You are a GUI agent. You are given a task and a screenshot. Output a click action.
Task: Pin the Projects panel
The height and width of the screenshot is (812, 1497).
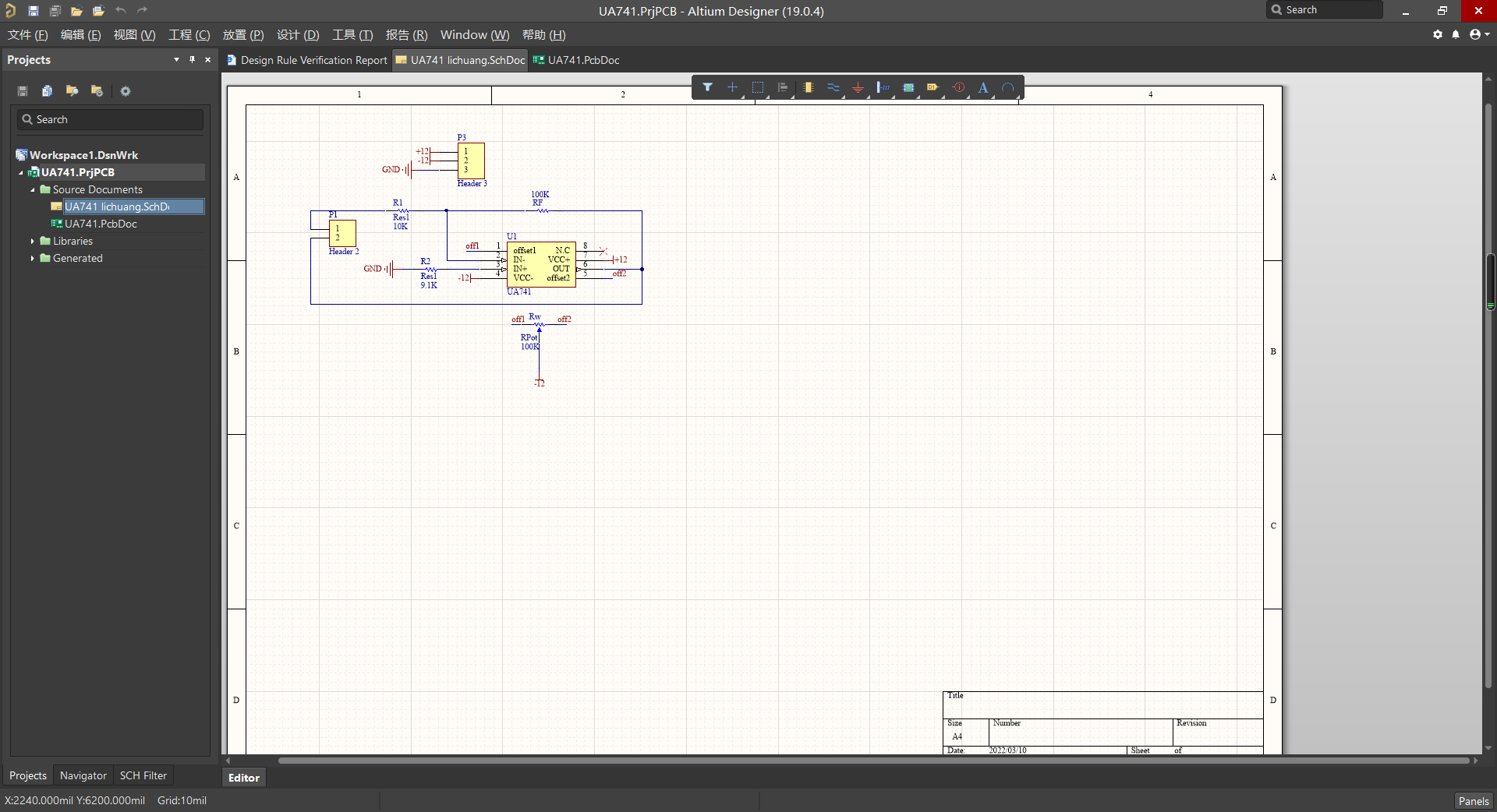click(191, 59)
